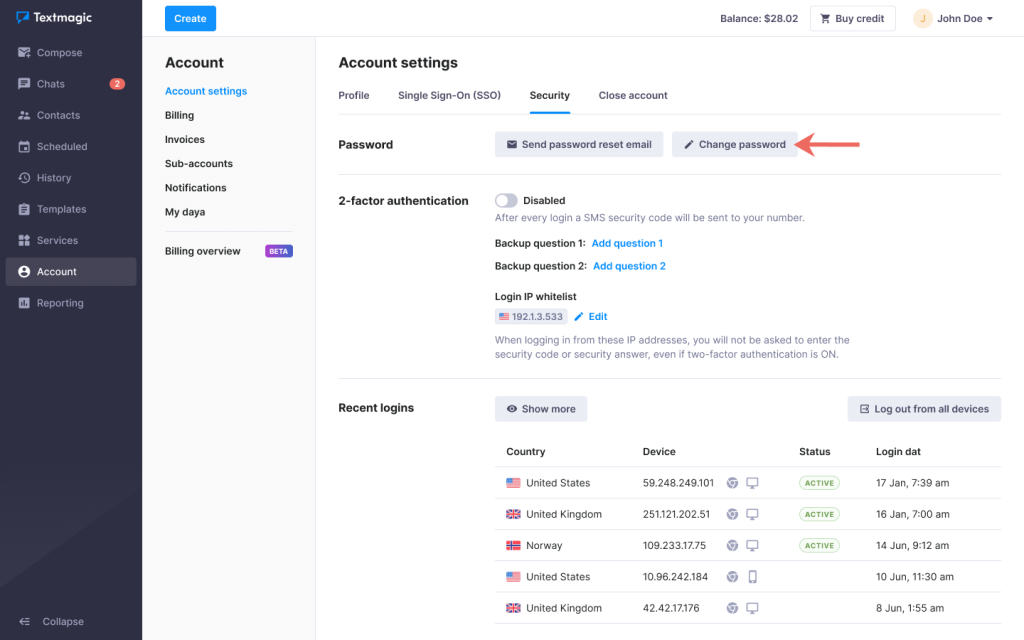Open the Scheduled messages page
The height and width of the screenshot is (640, 1024).
[x=62, y=146]
